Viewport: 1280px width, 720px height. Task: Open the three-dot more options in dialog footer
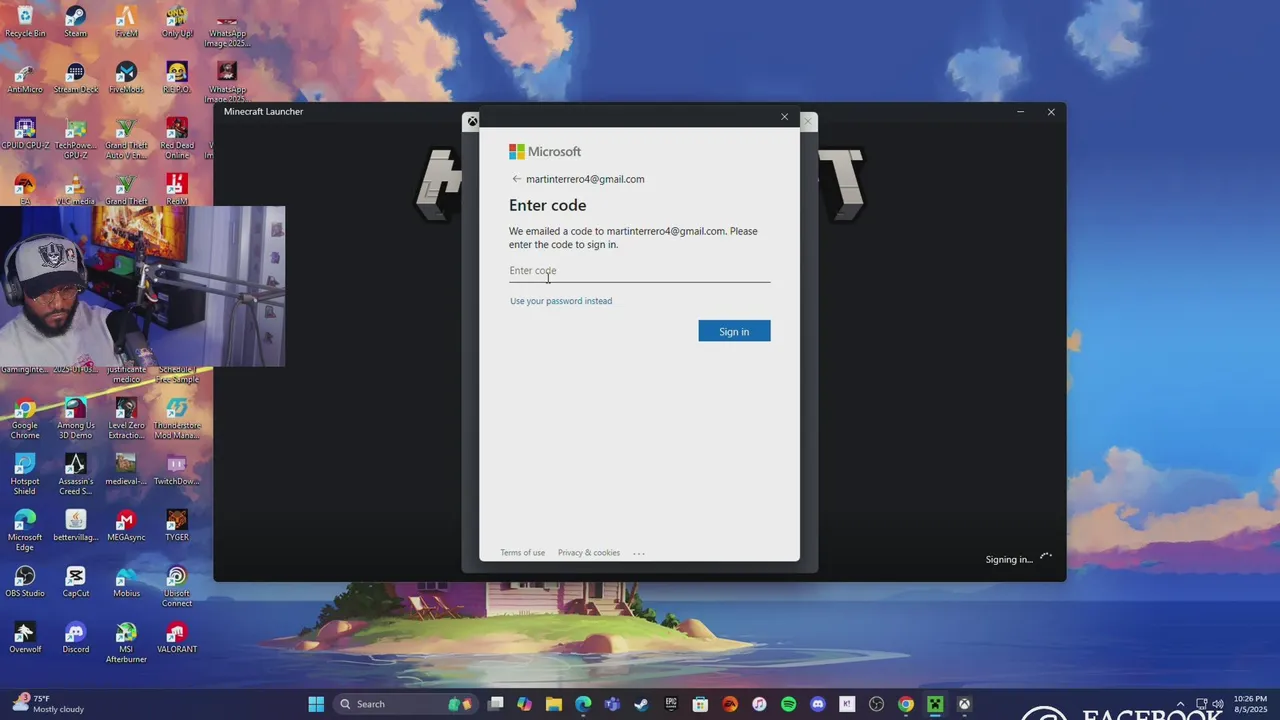coord(639,553)
